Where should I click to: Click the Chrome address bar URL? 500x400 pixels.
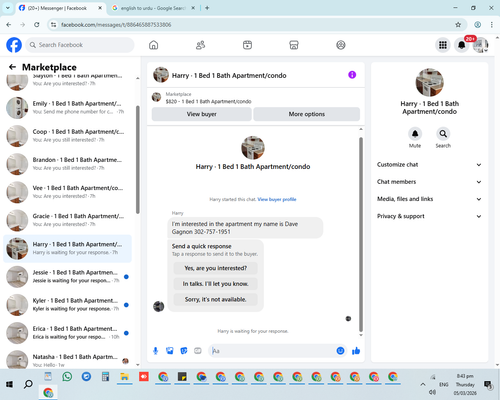116,25
